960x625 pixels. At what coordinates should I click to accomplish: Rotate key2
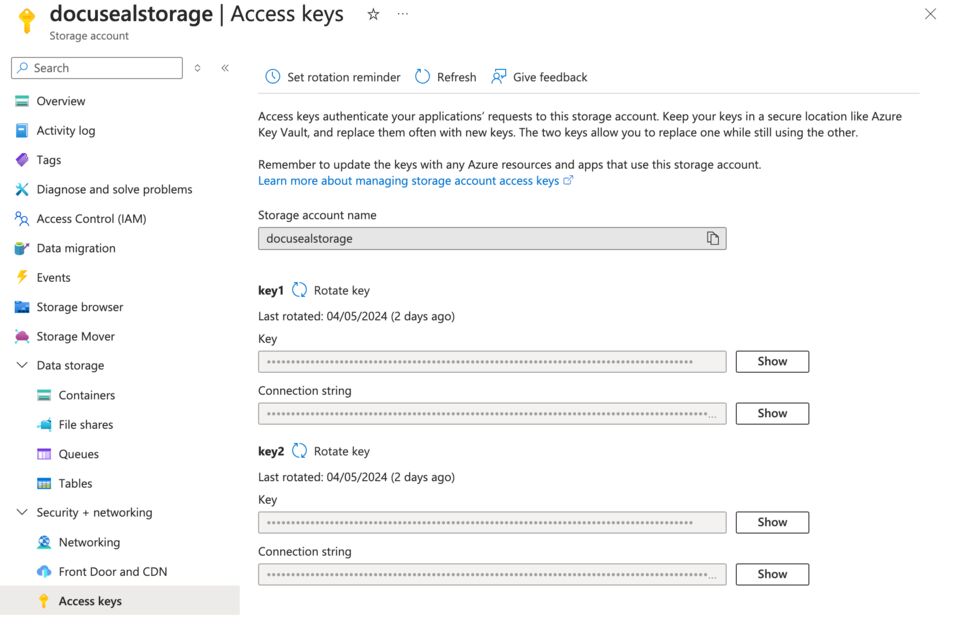click(331, 451)
